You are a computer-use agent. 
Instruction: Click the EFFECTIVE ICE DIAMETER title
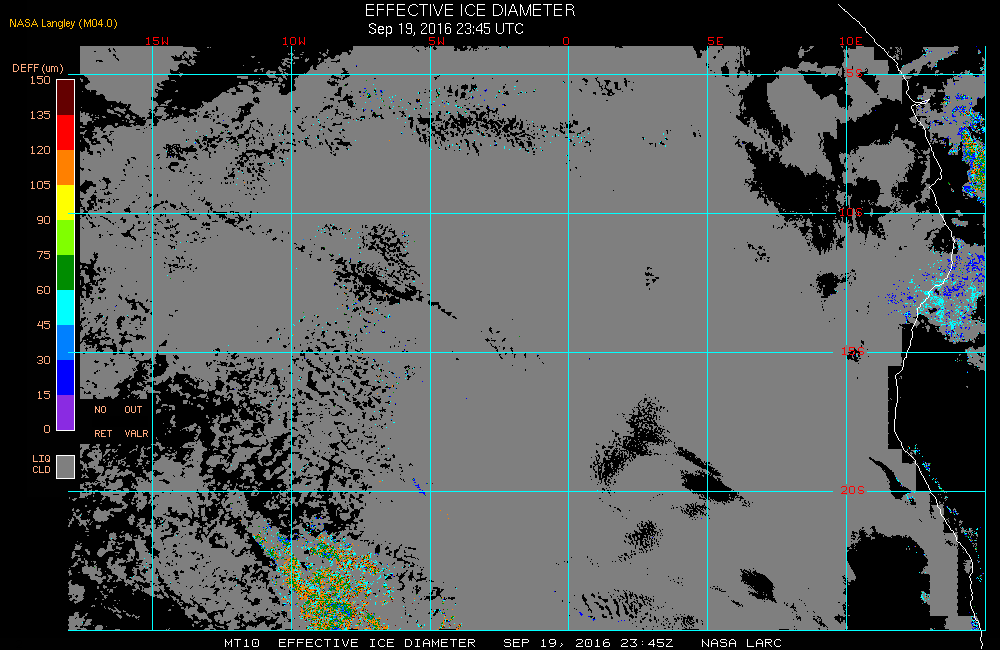(470, 10)
